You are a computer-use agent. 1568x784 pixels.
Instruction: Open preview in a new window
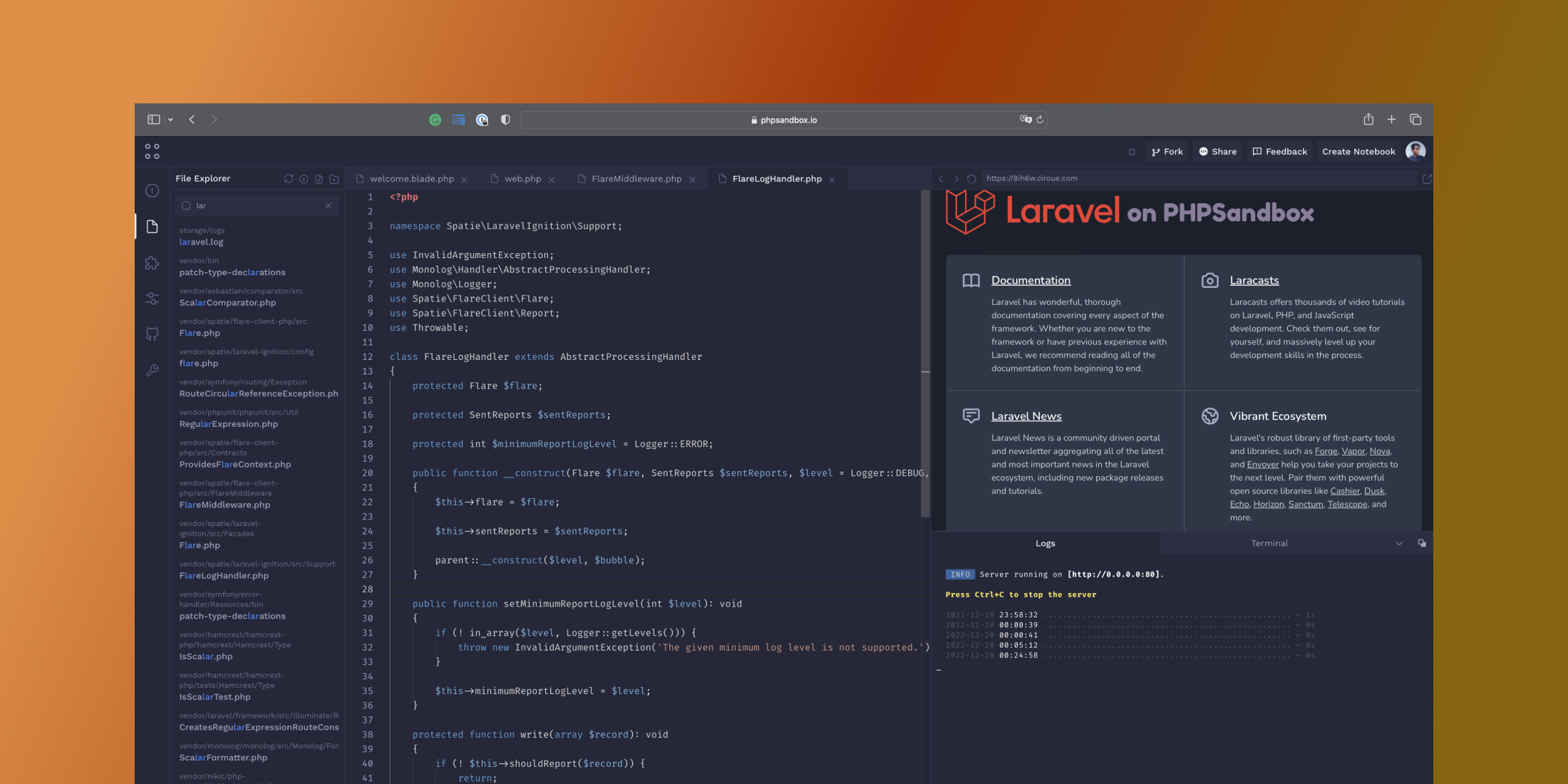click(x=1427, y=179)
